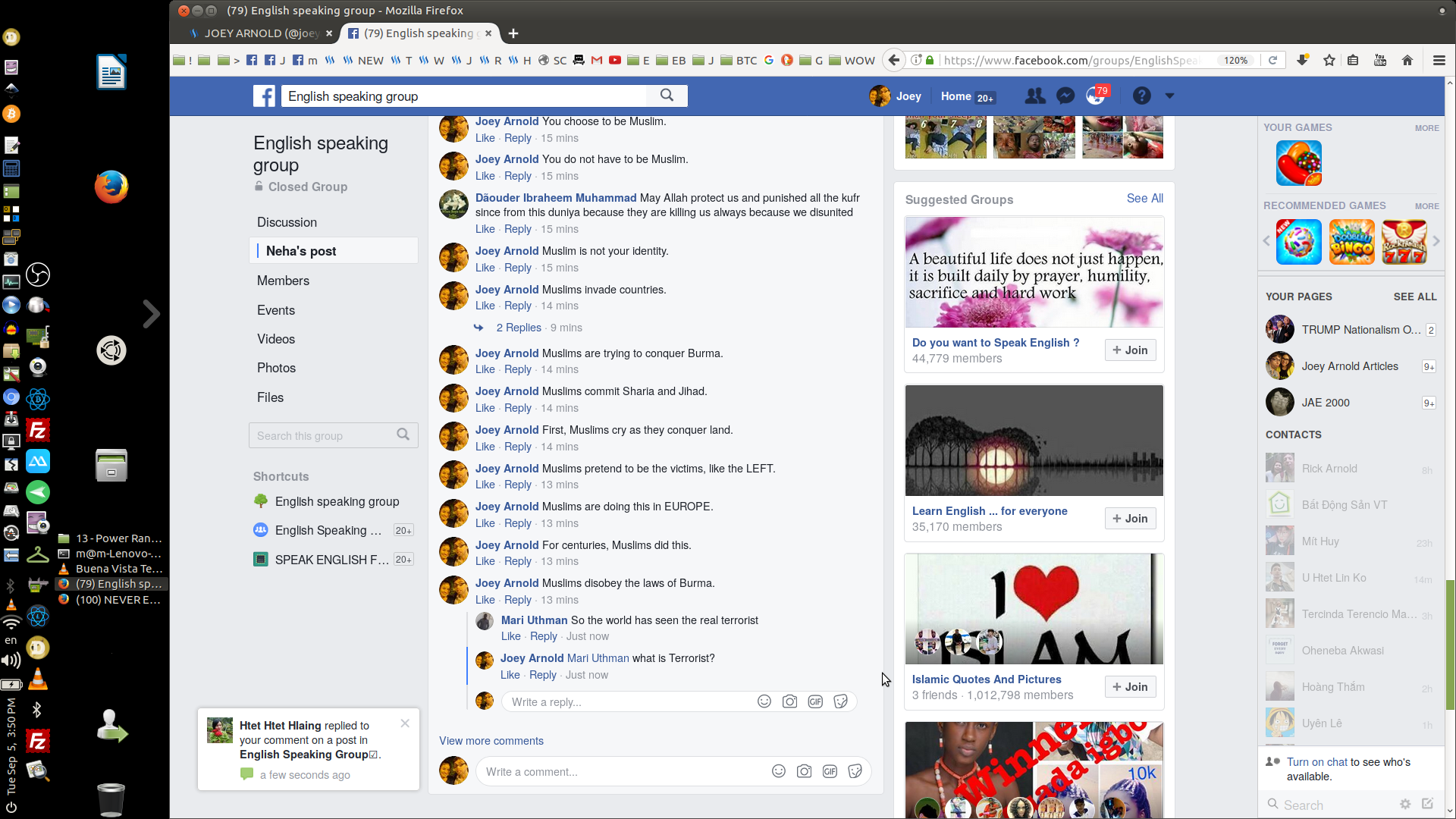Click SEE ALL in Your Pages
This screenshot has width=1456, height=819.
(x=1414, y=297)
